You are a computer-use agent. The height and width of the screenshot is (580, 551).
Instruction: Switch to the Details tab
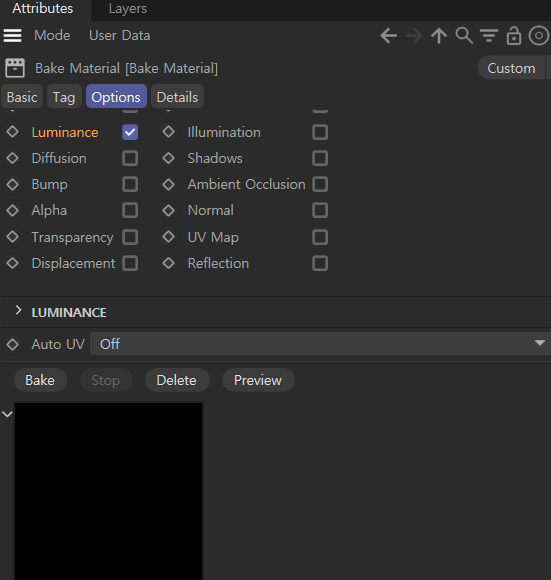[x=178, y=97]
